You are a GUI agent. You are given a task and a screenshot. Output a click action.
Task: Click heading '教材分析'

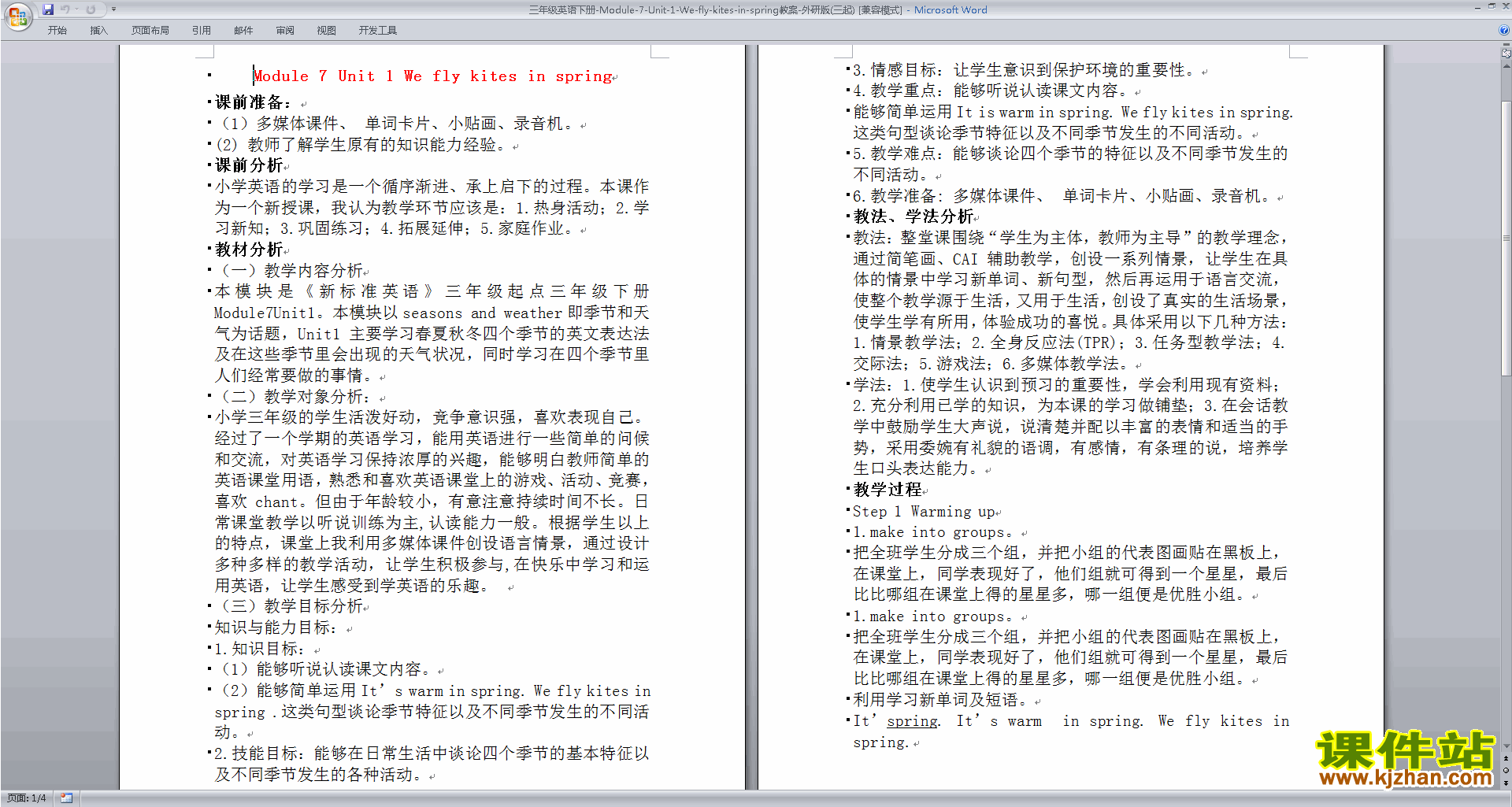pyautogui.click(x=249, y=250)
